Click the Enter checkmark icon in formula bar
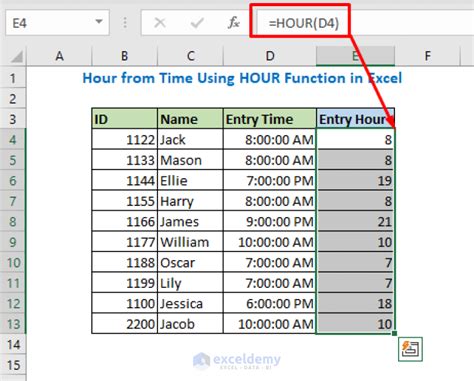Image resolution: width=474 pixels, height=381 pixels. coord(197,23)
